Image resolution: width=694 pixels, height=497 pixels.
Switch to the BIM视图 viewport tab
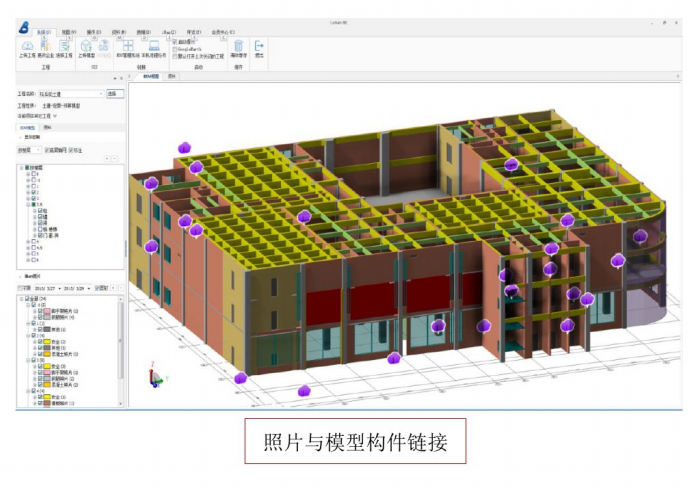152,75
